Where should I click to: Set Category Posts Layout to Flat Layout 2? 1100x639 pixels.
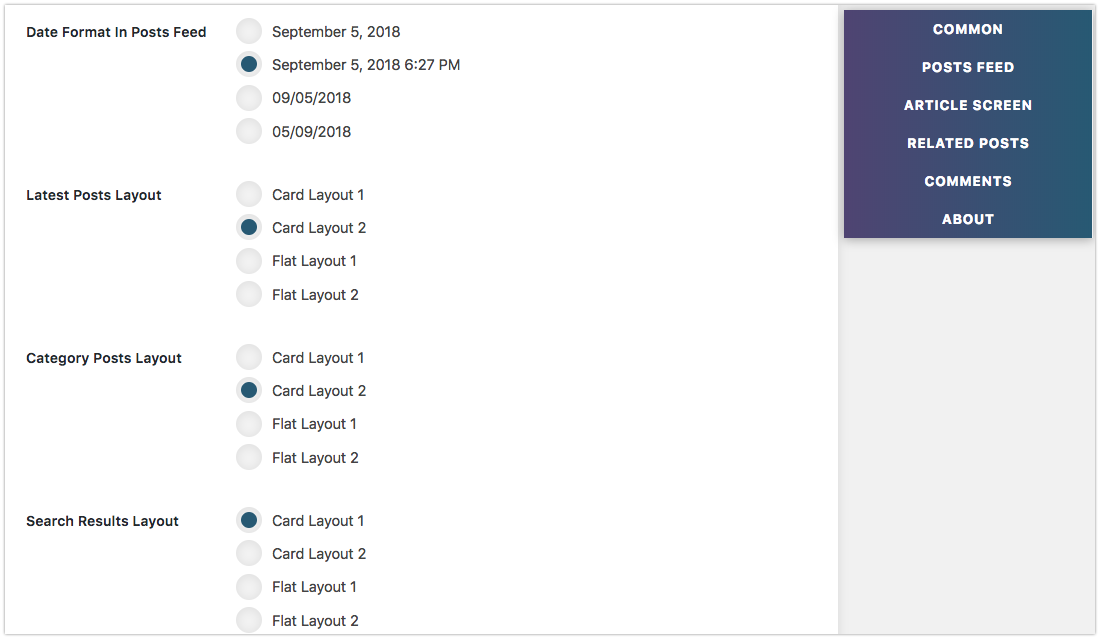248,457
